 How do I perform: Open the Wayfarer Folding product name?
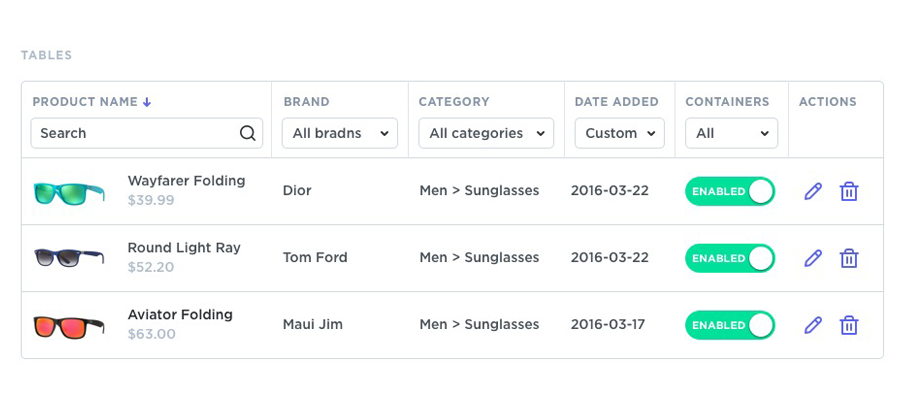[x=186, y=181]
